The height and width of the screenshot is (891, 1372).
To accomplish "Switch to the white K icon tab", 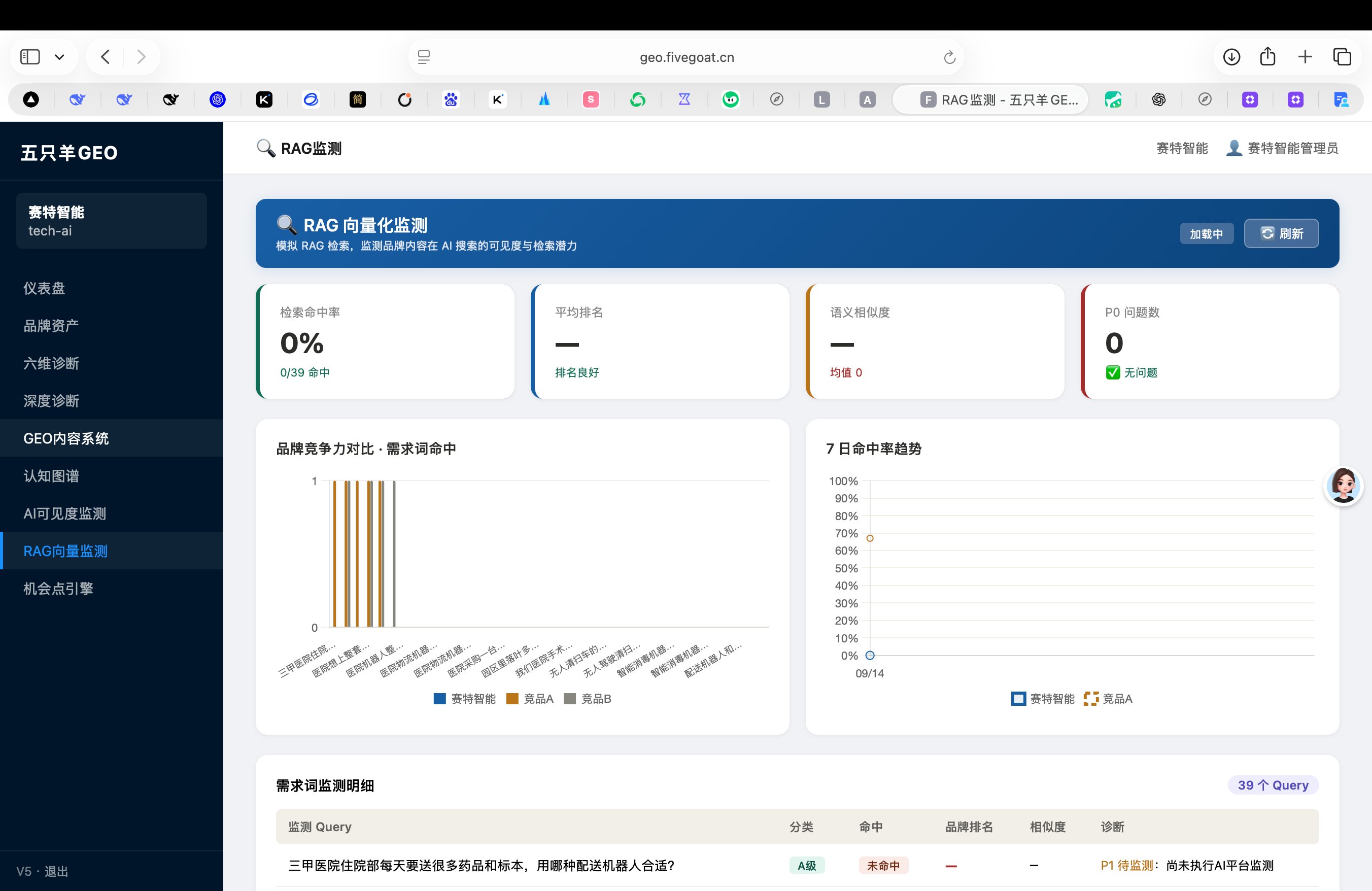I will point(497,99).
